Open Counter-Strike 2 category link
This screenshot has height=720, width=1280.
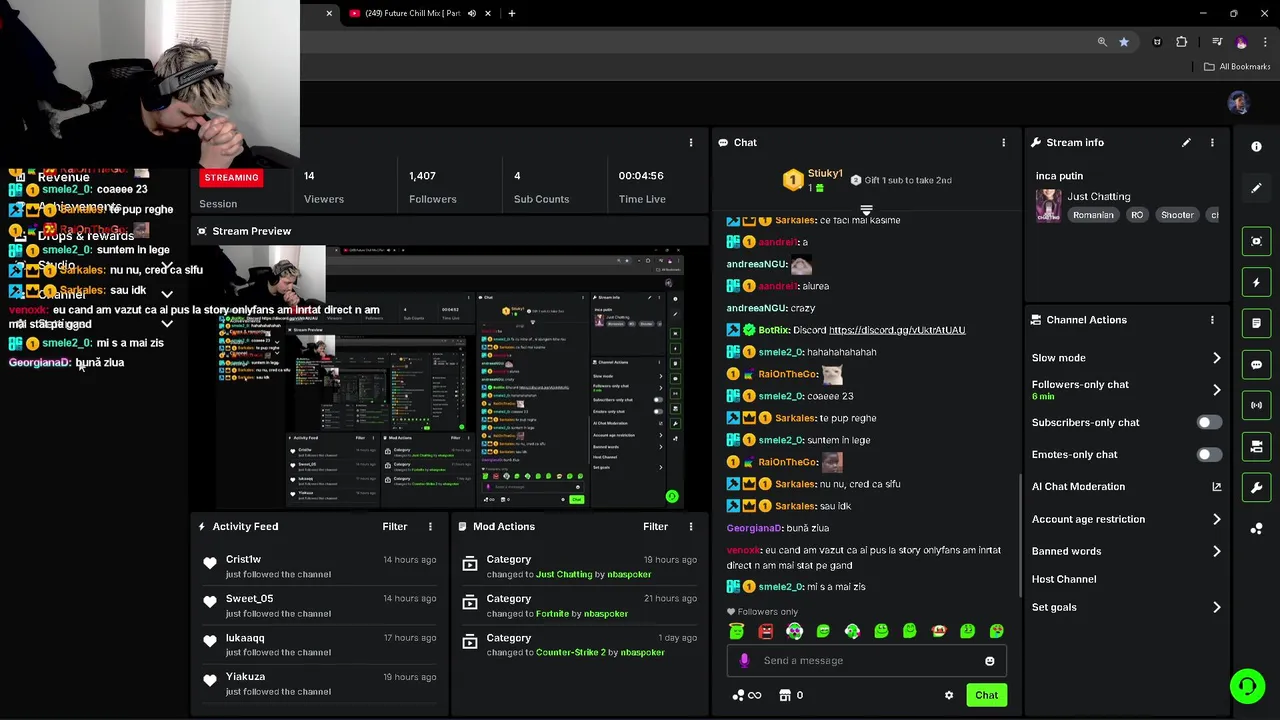pos(571,652)
